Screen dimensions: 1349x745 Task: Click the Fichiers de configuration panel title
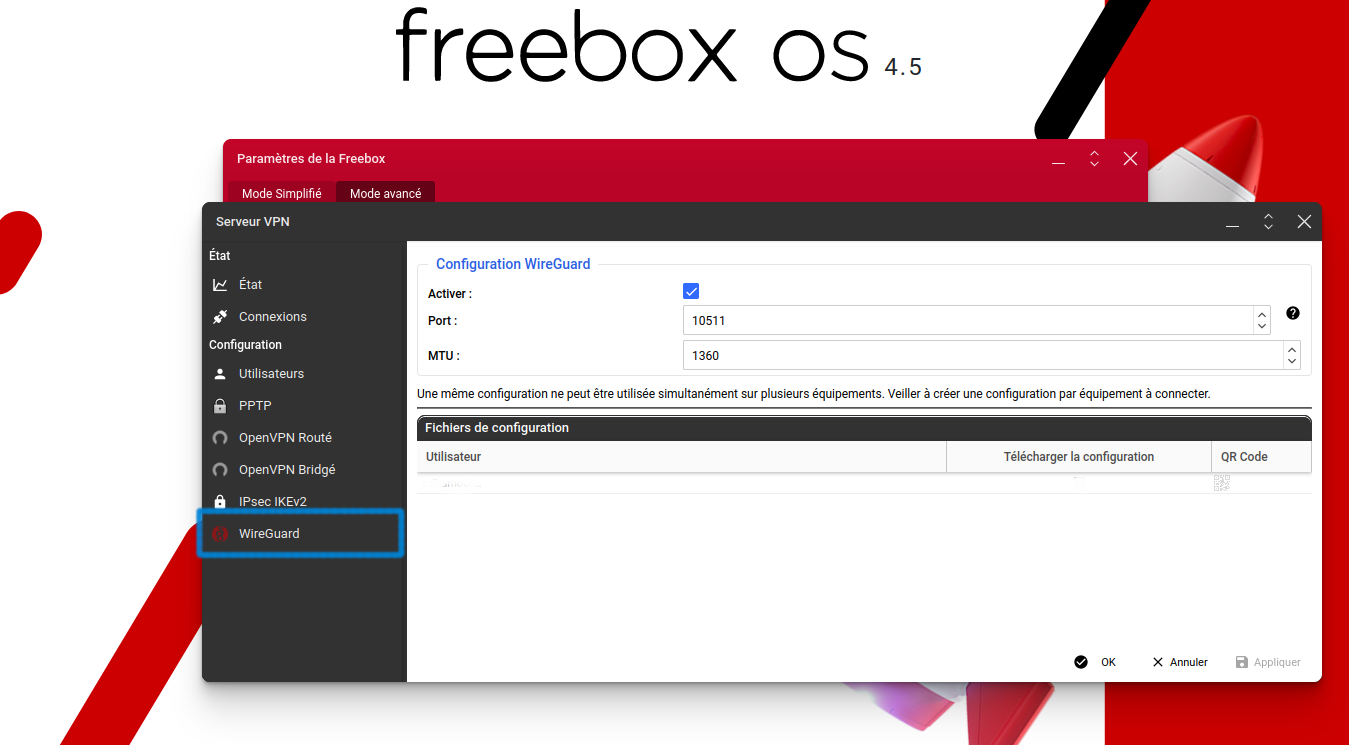click(x=497, y=428)
